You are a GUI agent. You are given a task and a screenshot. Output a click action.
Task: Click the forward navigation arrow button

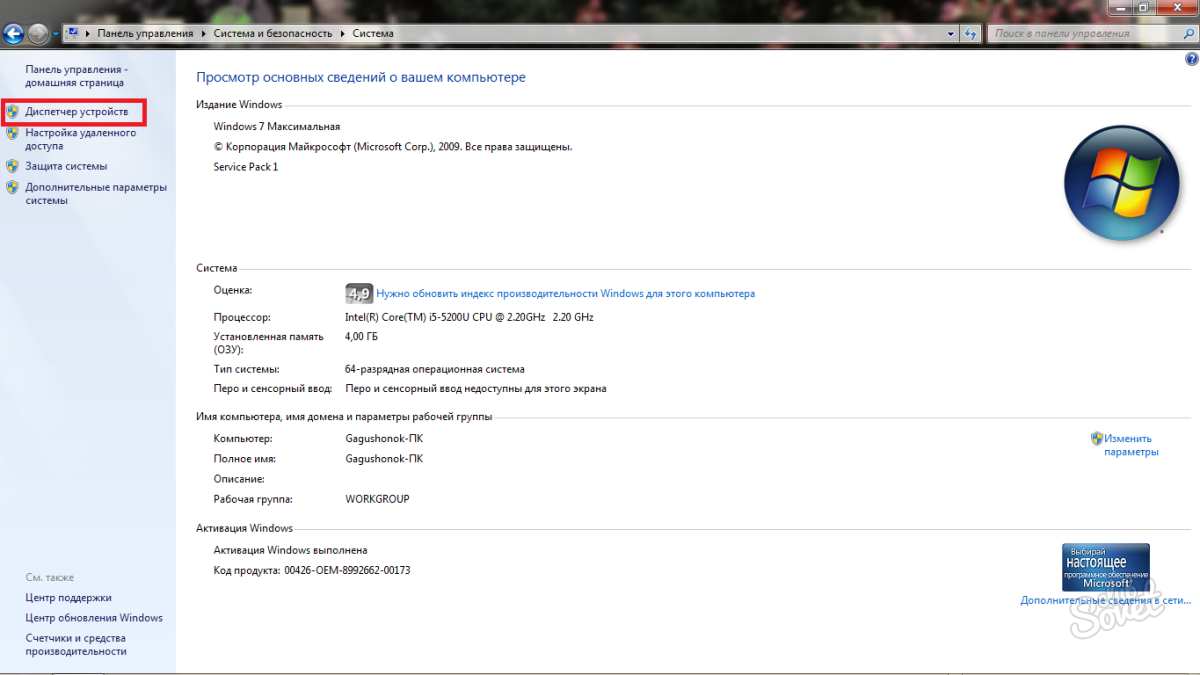[38, 33]
